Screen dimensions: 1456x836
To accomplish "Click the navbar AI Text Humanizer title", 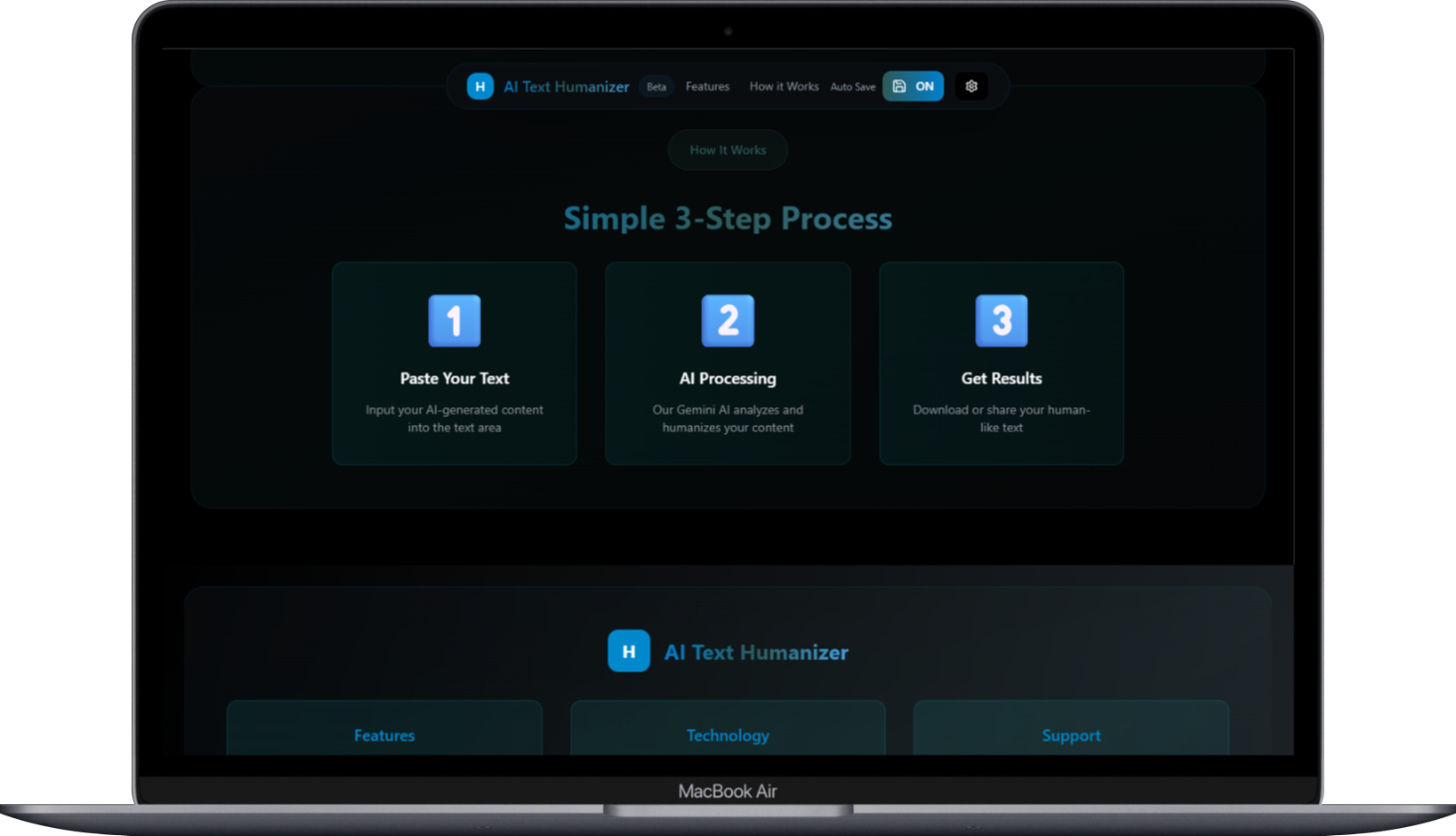I will (566, 86).
